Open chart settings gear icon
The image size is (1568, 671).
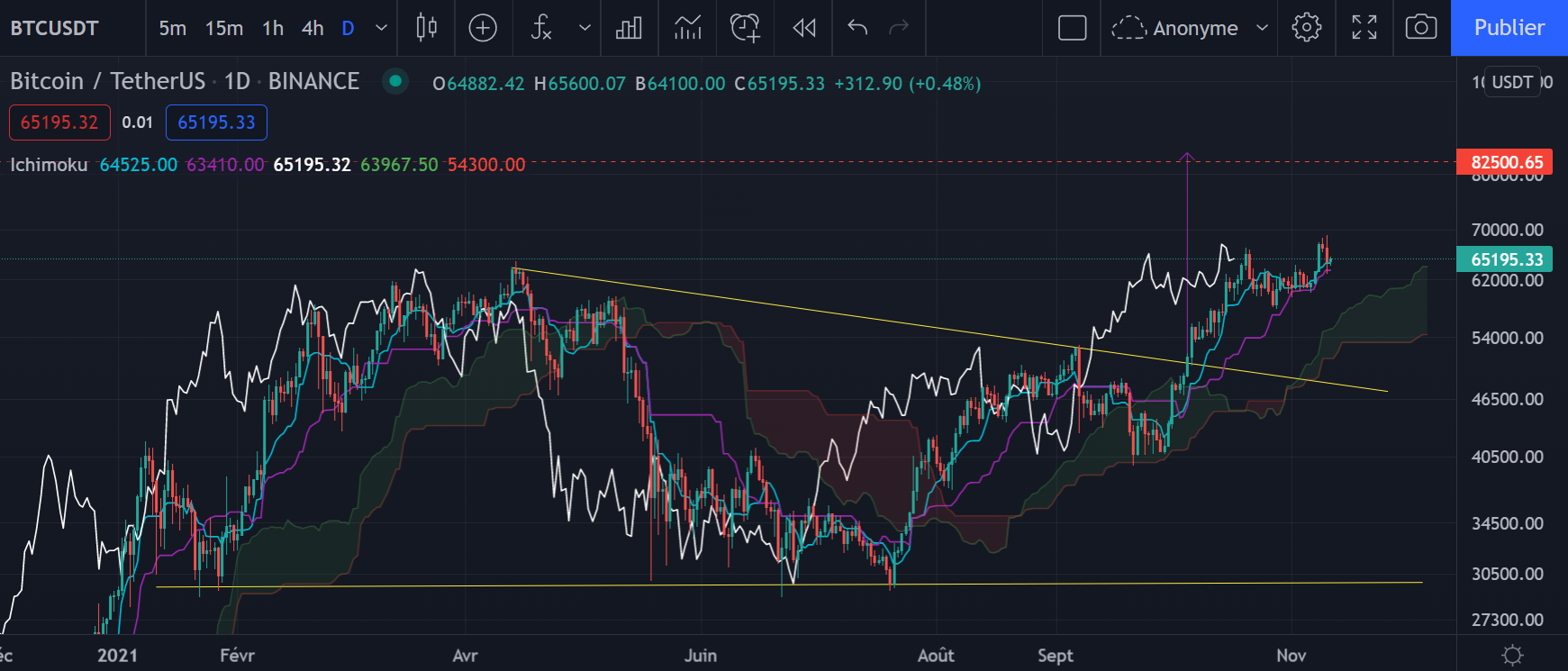pos(1306,28)
